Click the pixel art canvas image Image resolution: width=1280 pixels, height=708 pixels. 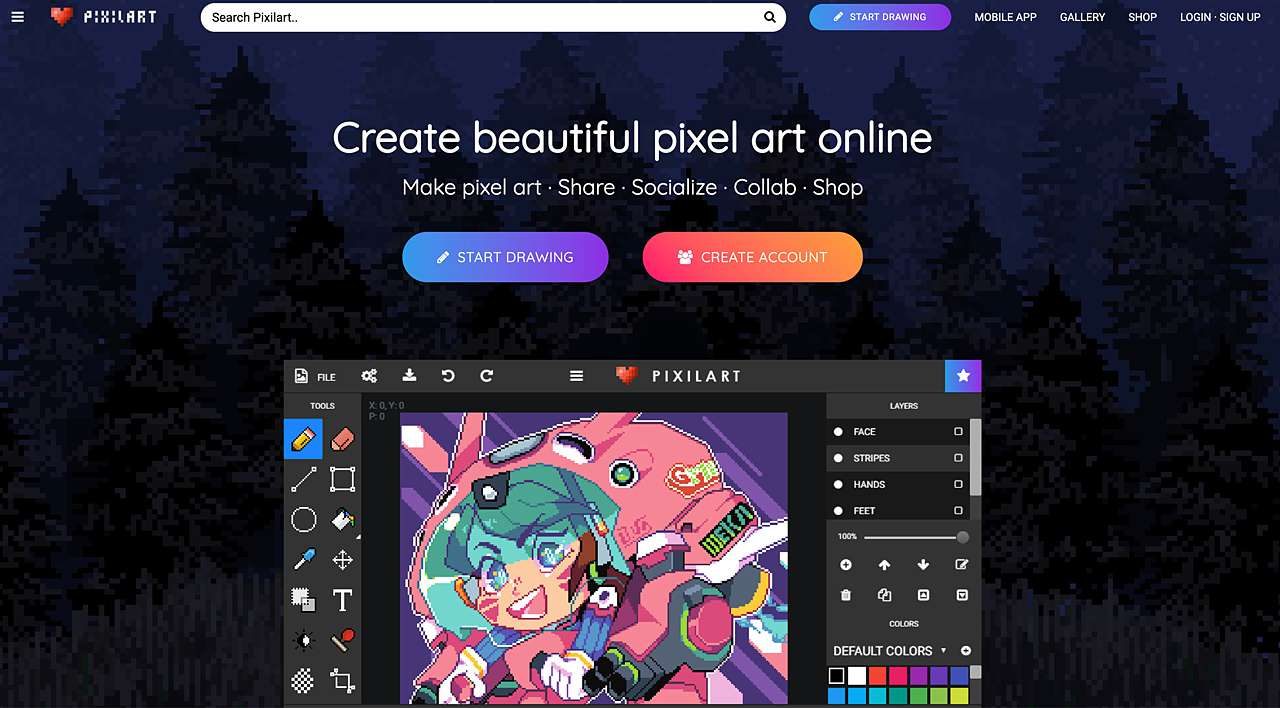point(594,558)
